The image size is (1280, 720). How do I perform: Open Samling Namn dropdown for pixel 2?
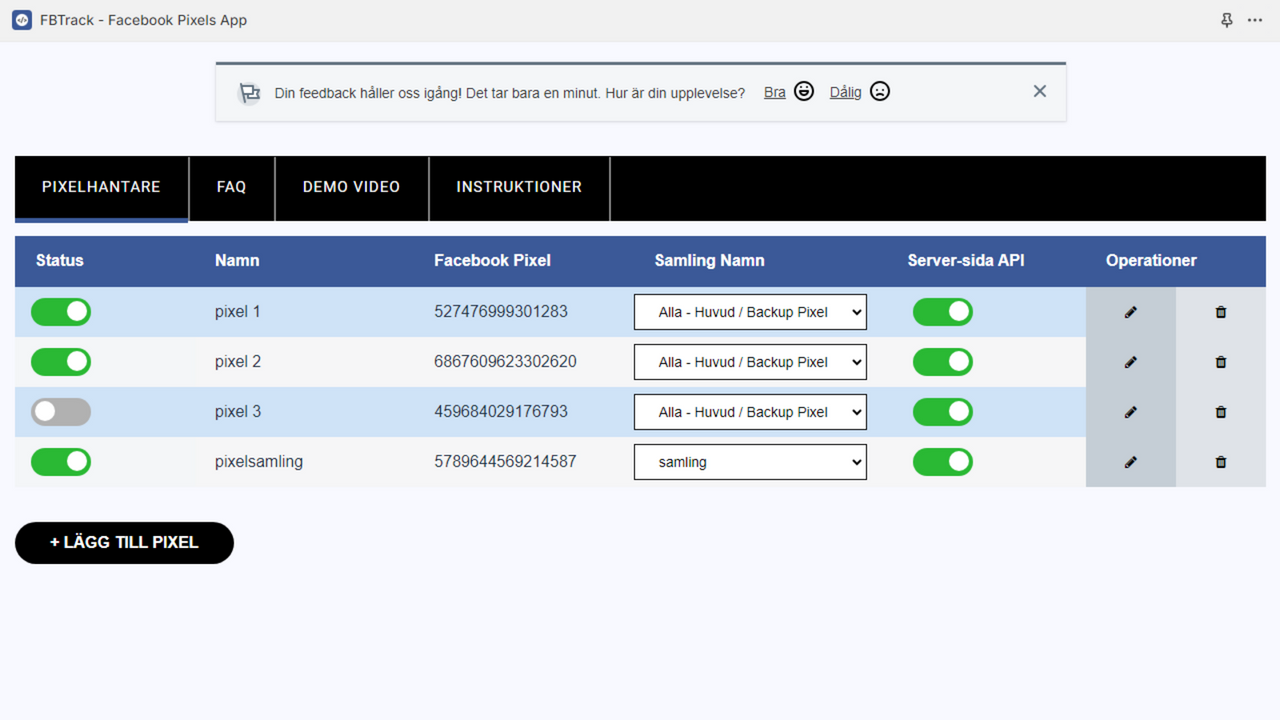tap(750, 362)
